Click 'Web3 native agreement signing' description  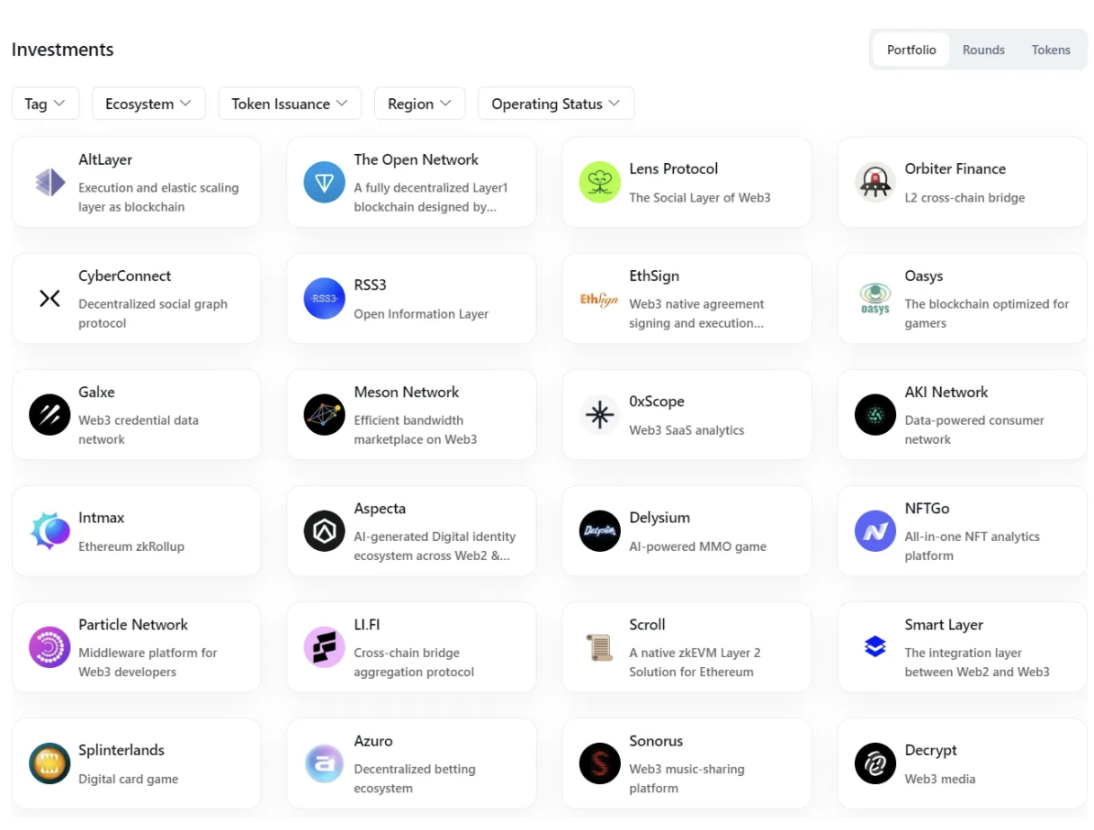[696, 313]
